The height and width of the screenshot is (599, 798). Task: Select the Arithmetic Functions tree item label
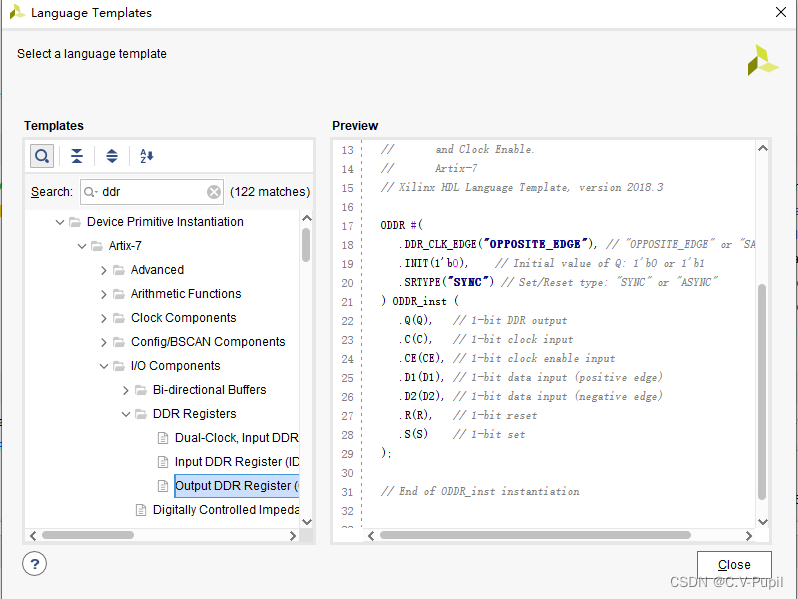(186, 294)
